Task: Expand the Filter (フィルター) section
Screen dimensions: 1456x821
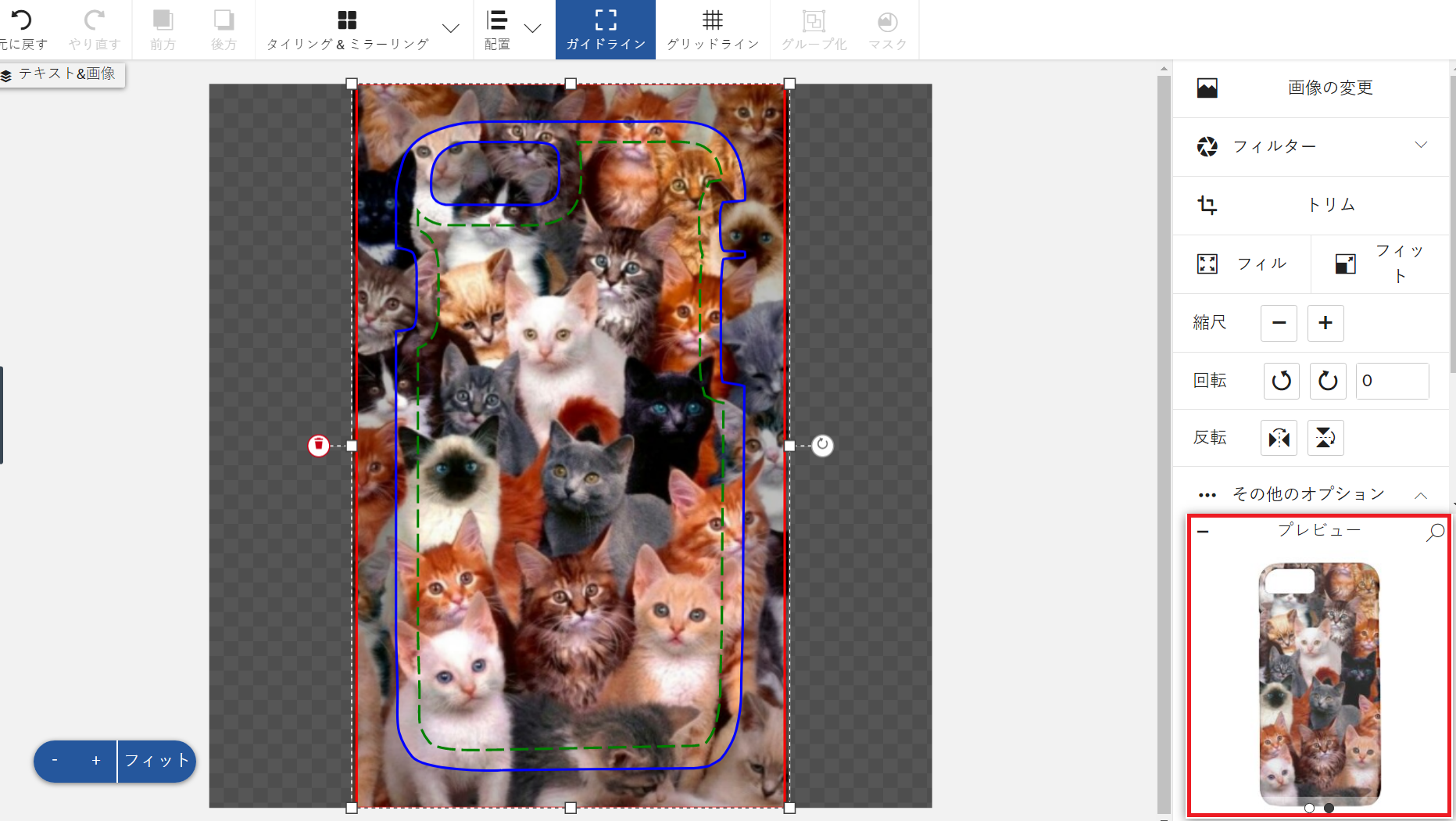Action: tap(1311, 146)
